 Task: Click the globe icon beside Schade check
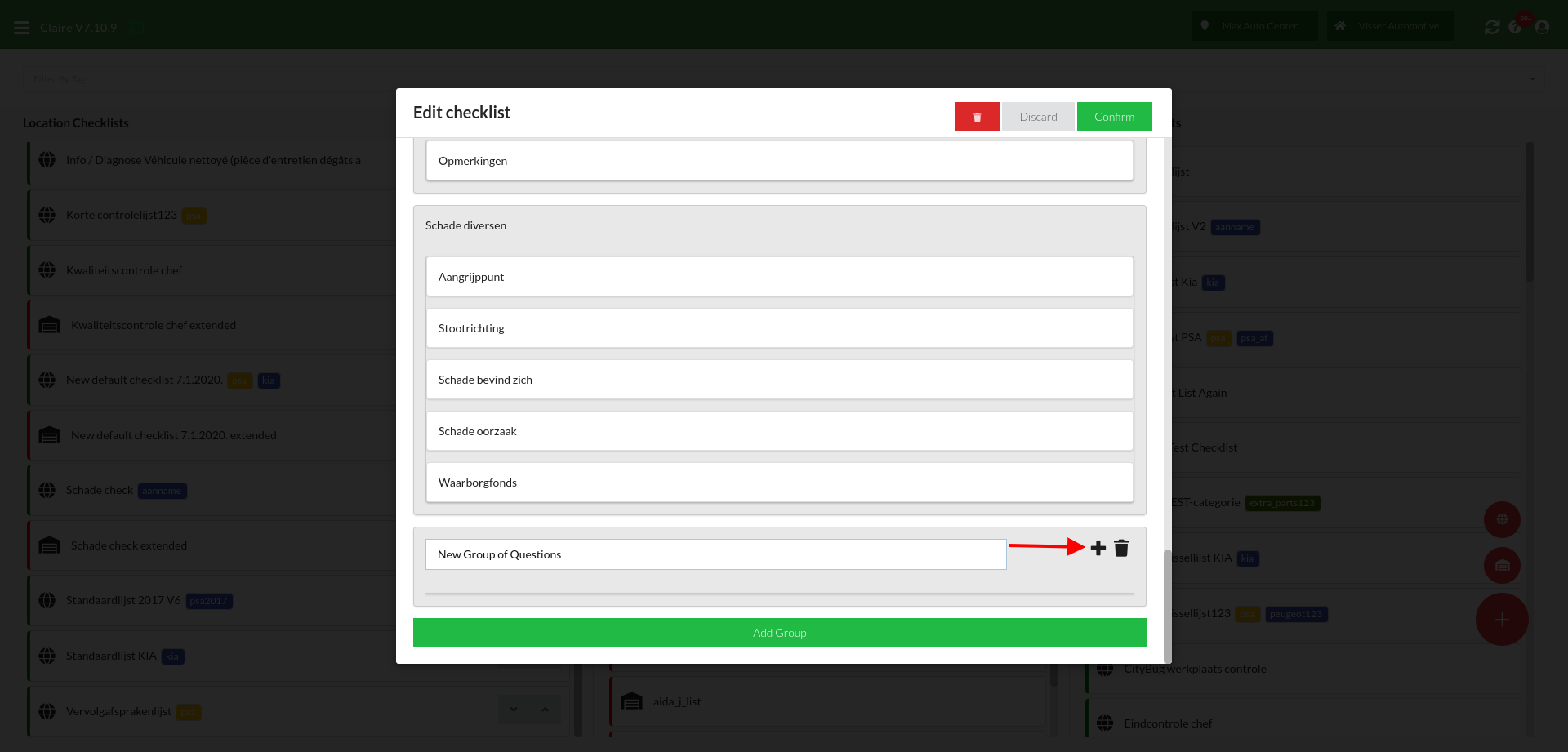click(47, 490)
